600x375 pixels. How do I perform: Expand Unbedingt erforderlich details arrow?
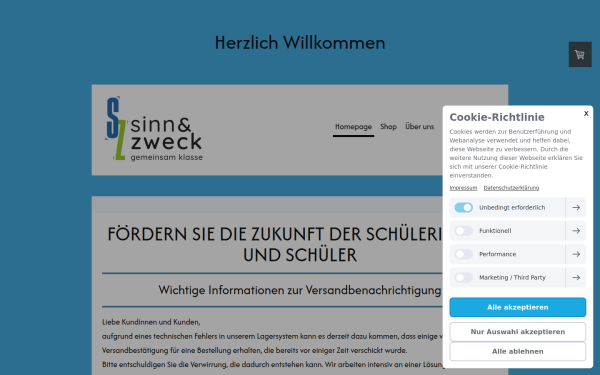click(576, 207)
